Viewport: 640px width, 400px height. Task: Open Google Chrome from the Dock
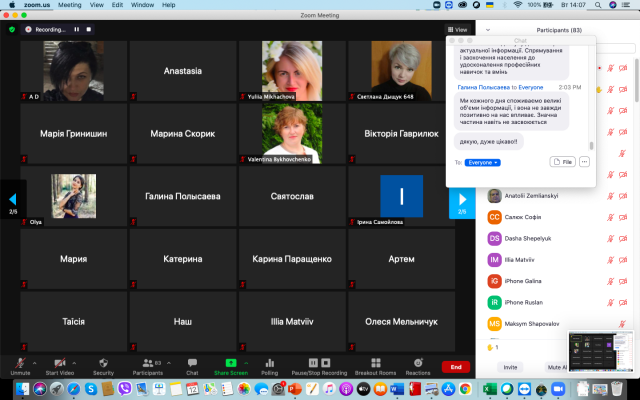(x=465, y=389)
